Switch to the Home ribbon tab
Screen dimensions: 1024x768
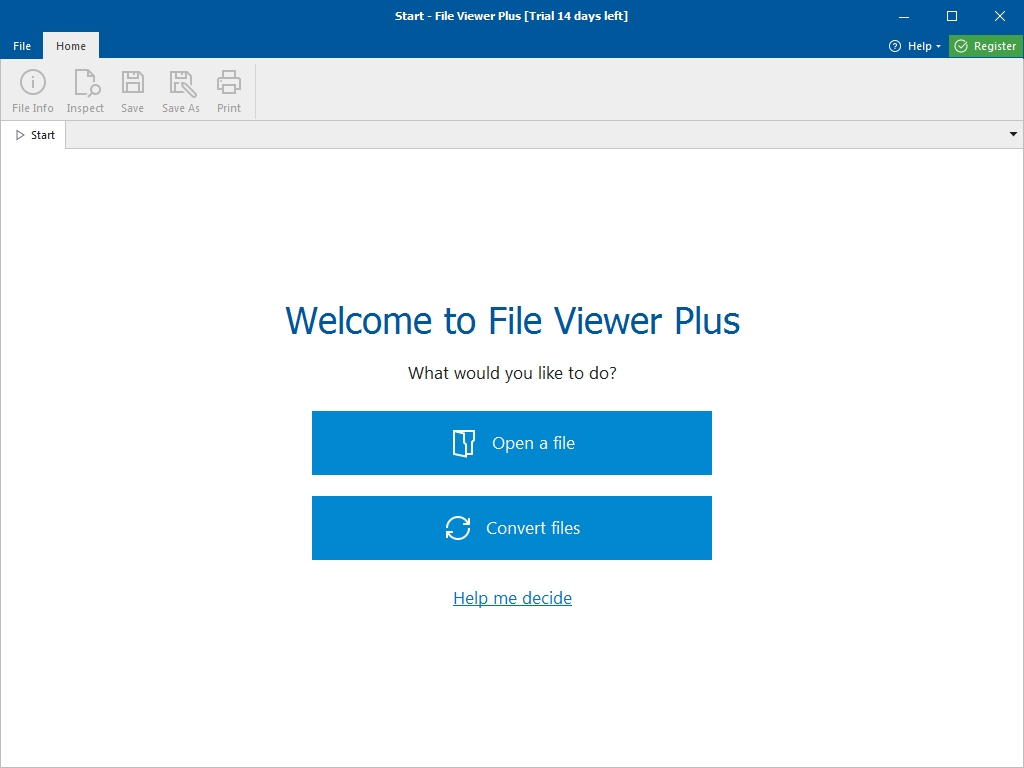[71, 46]
